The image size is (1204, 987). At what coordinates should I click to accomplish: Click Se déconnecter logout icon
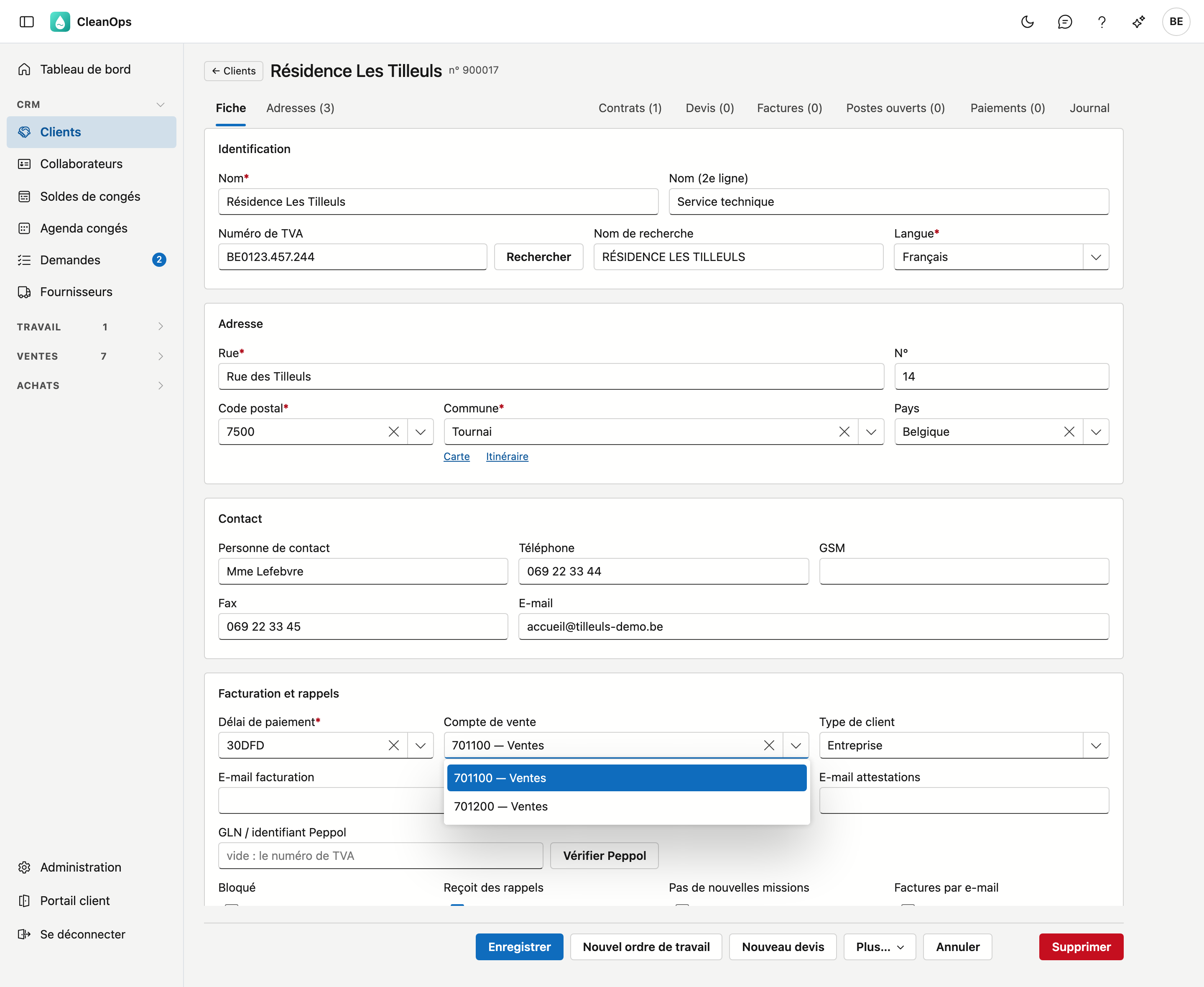[x=24, y=934]
